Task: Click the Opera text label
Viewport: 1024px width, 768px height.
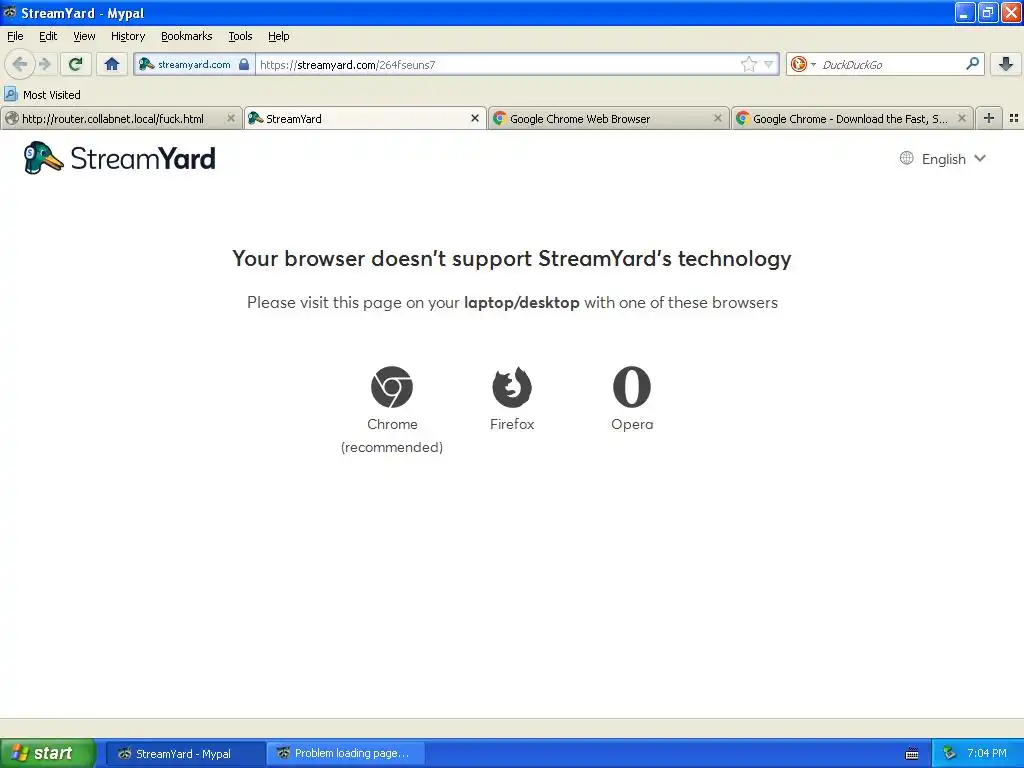Action: pyautogui.click(x=632, y=424)
